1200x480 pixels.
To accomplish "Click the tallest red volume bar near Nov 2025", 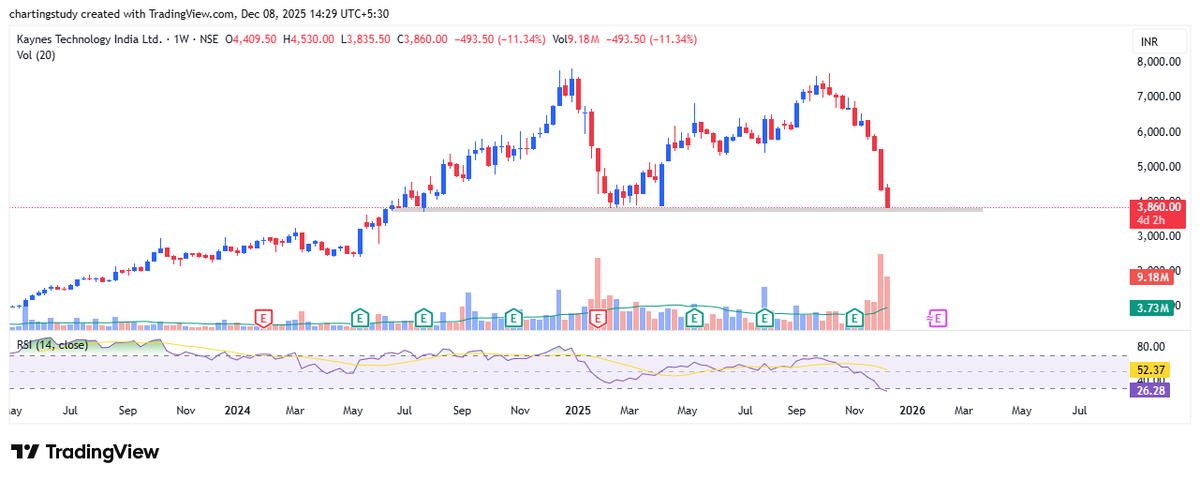I will point(881,292).
